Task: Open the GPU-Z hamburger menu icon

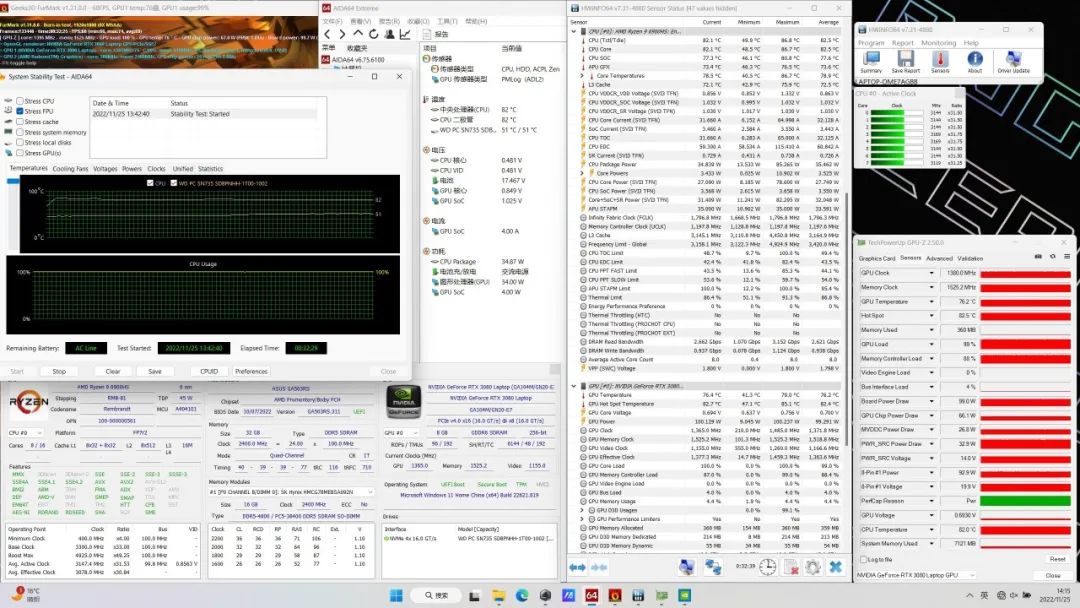Action: click(x=1067, y=257)
